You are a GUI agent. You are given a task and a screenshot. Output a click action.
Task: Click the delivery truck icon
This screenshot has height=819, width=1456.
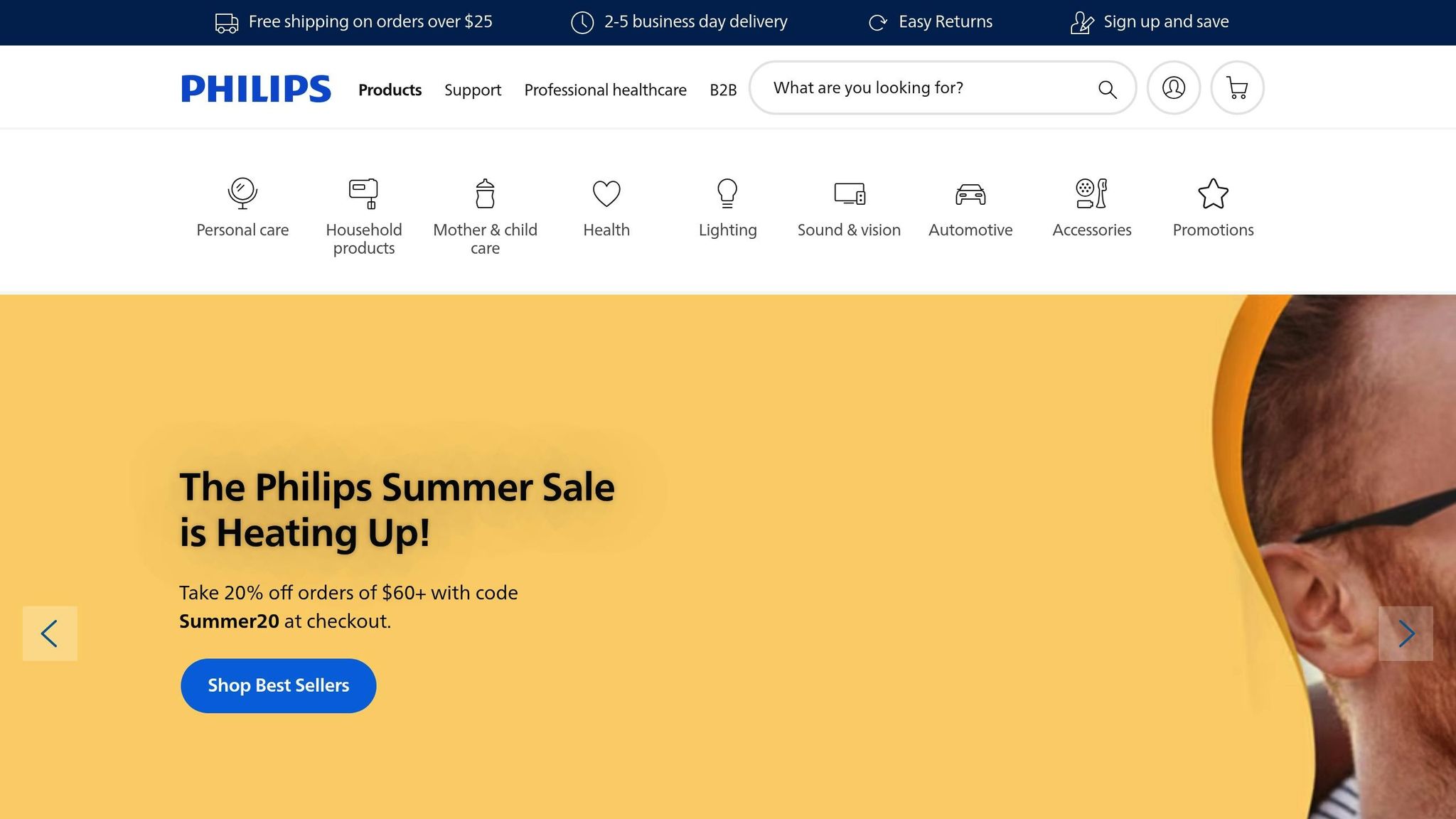coord(227,23)
